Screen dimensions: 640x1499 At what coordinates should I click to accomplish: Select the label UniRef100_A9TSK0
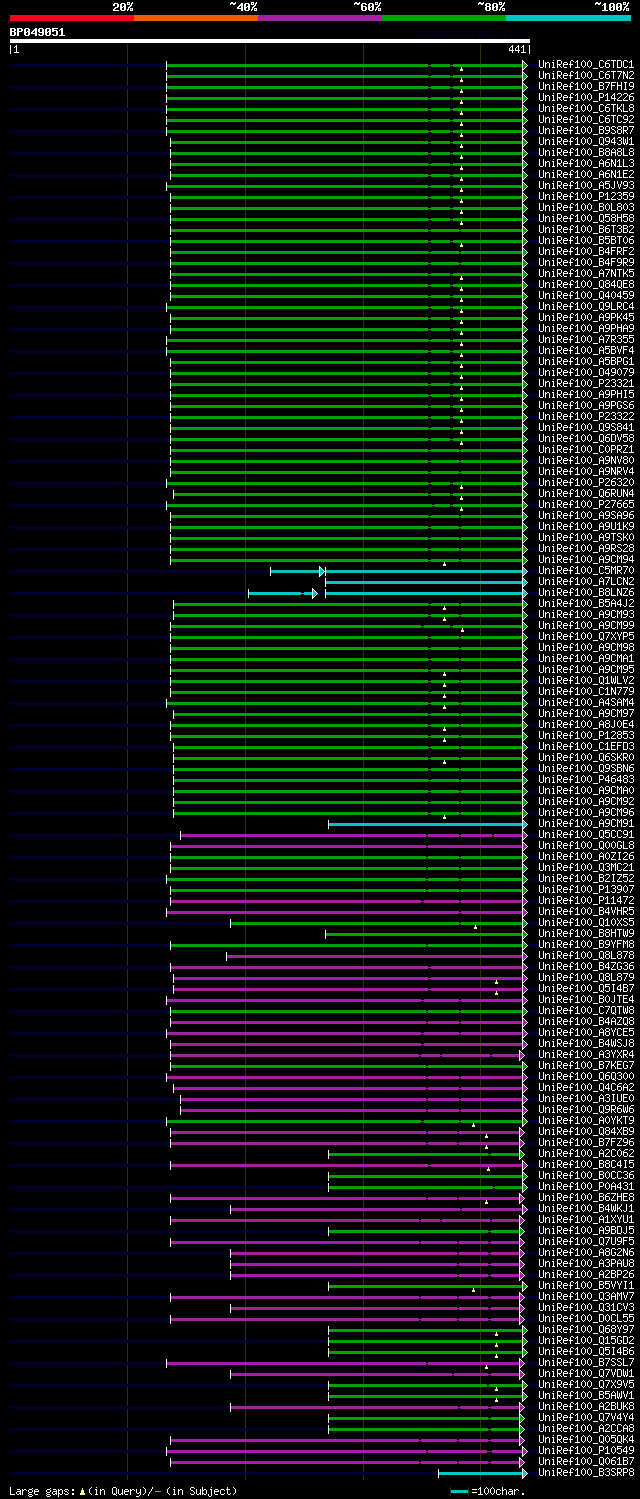pos(586,538)
